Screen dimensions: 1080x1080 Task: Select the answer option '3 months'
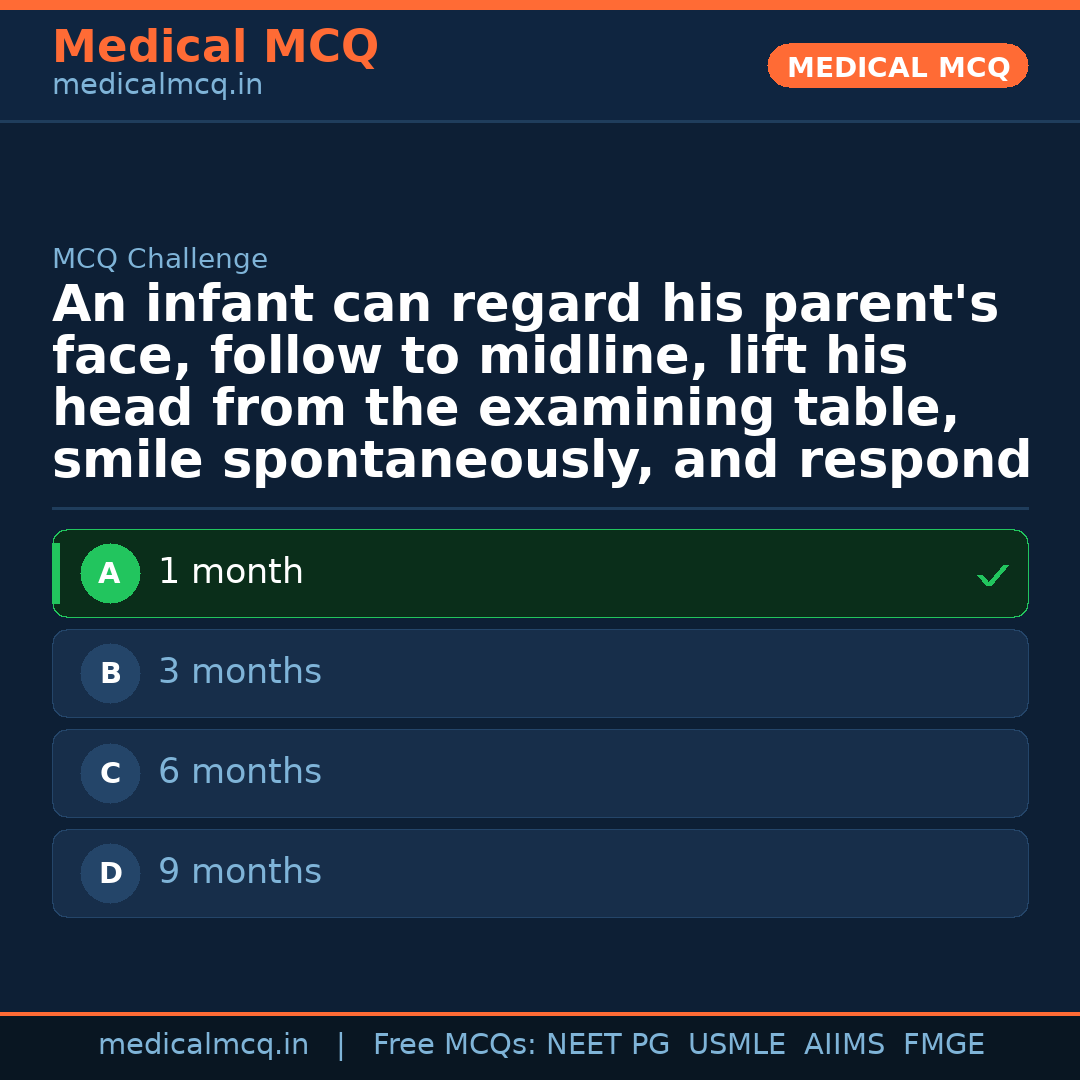pyautogui.click(x=540, y=673)
